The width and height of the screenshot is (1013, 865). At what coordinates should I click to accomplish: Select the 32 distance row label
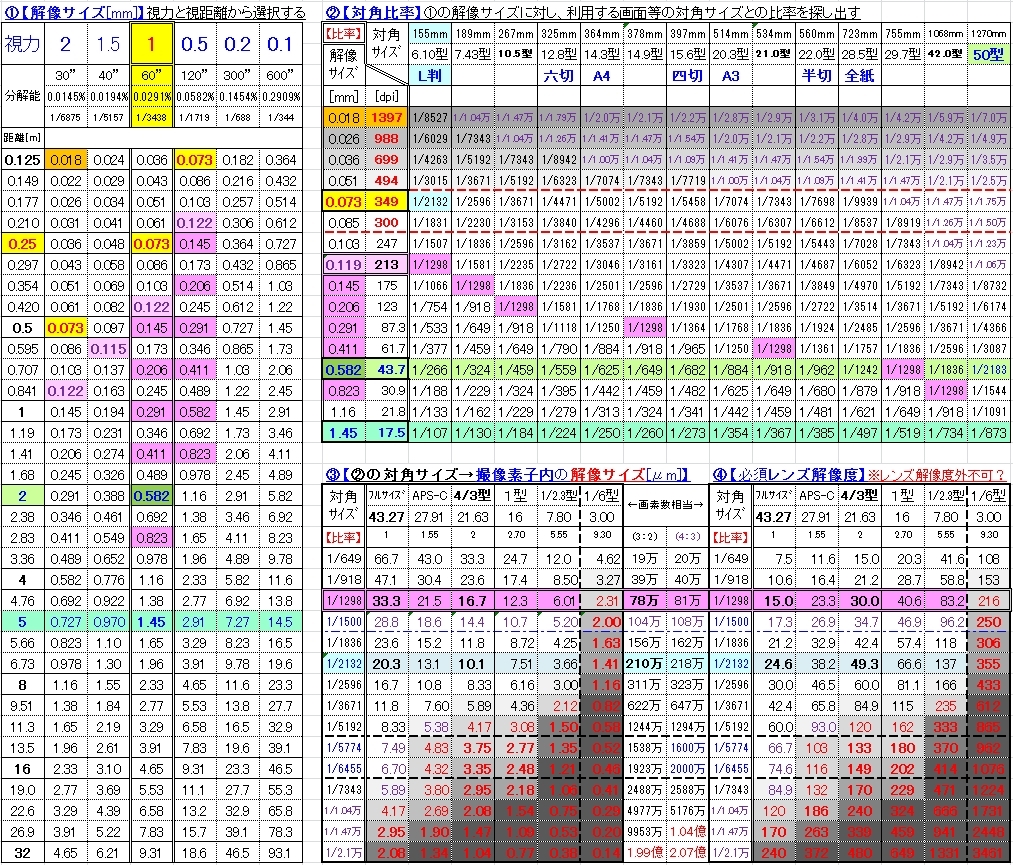[23, 853]
